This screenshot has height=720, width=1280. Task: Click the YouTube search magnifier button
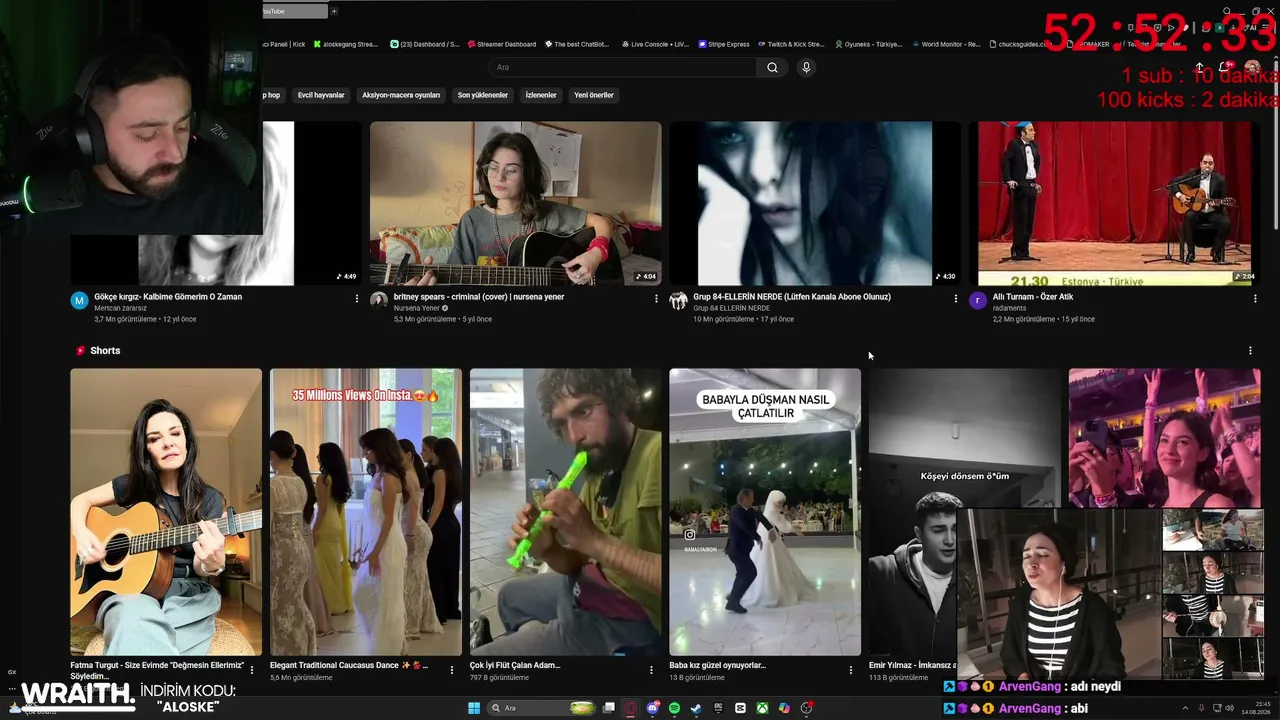point(772,67)
